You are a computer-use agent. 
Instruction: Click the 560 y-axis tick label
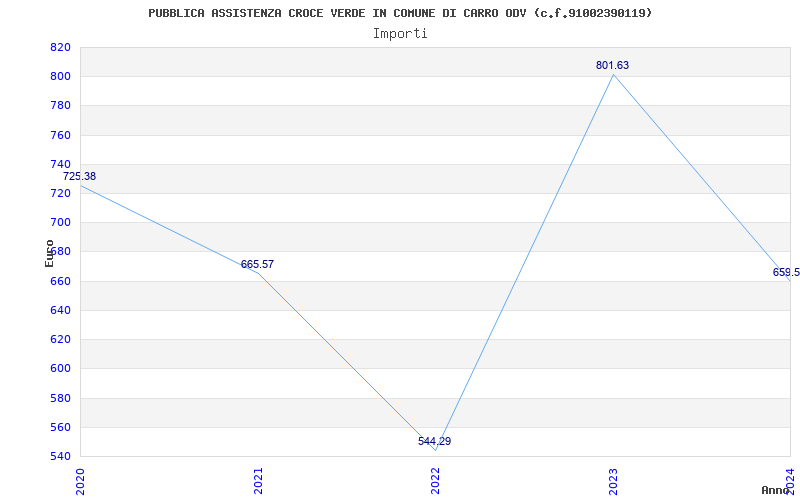60,427
